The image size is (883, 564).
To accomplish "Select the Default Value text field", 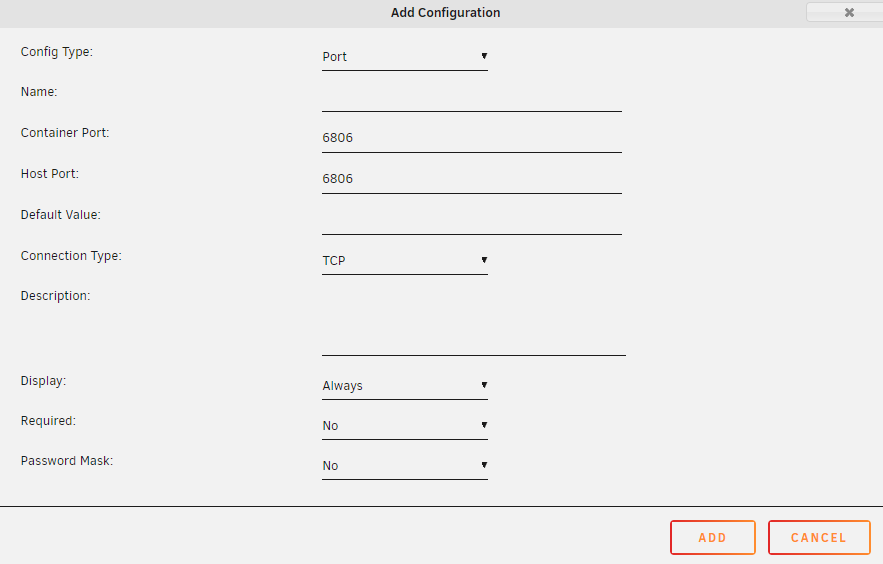I will (x=471, y=220).
